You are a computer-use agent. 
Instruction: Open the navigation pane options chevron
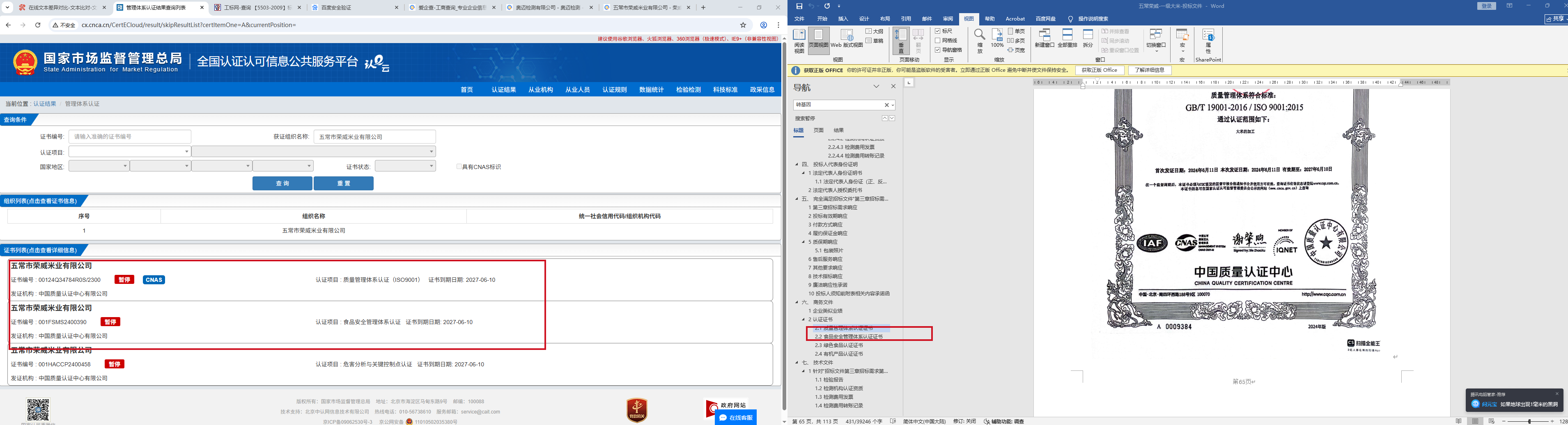877,86
